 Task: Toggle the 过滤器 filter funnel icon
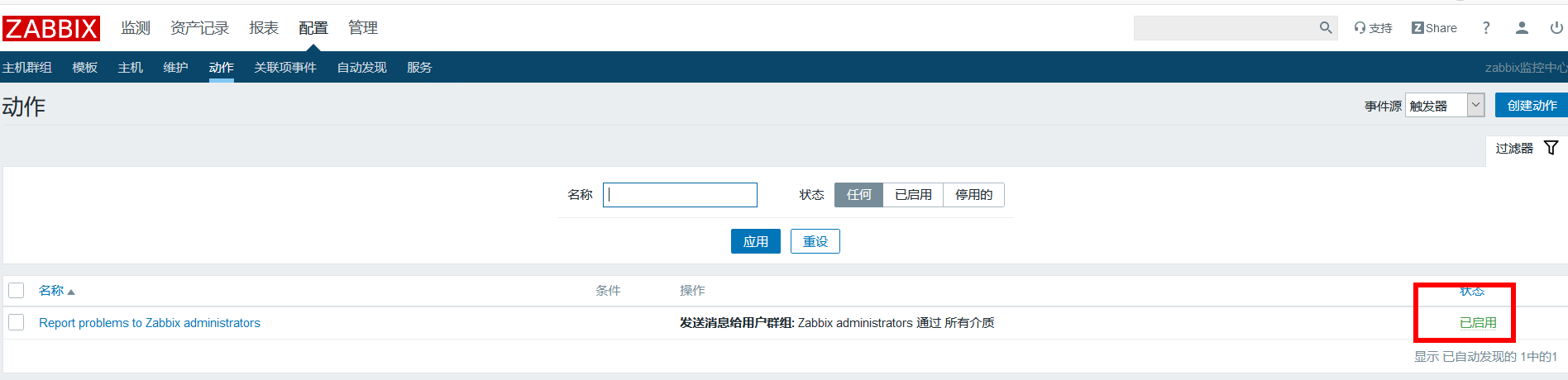click(1551, 148)
